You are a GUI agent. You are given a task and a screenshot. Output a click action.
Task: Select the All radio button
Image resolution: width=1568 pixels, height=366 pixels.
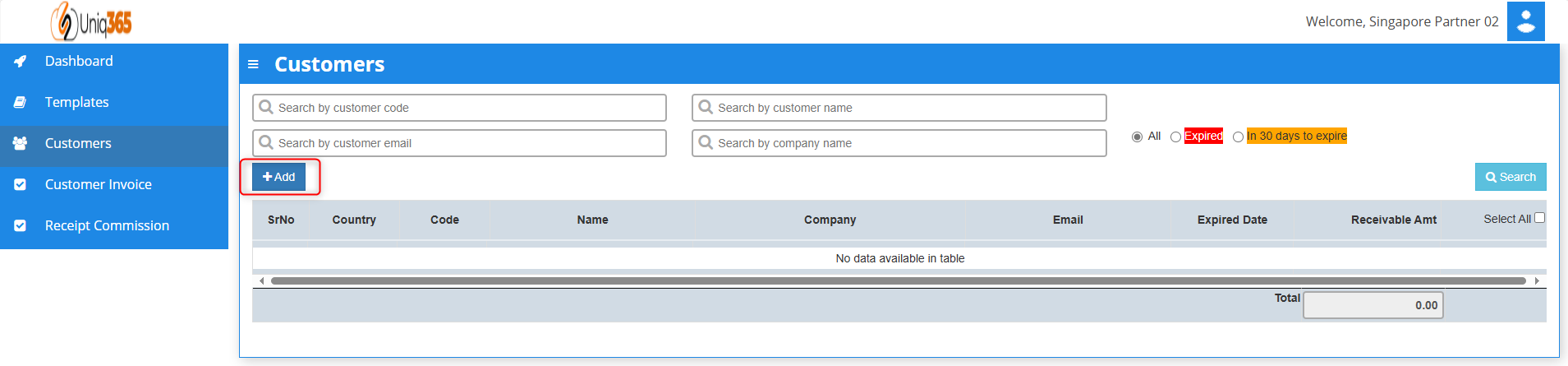coord(1137,137)
